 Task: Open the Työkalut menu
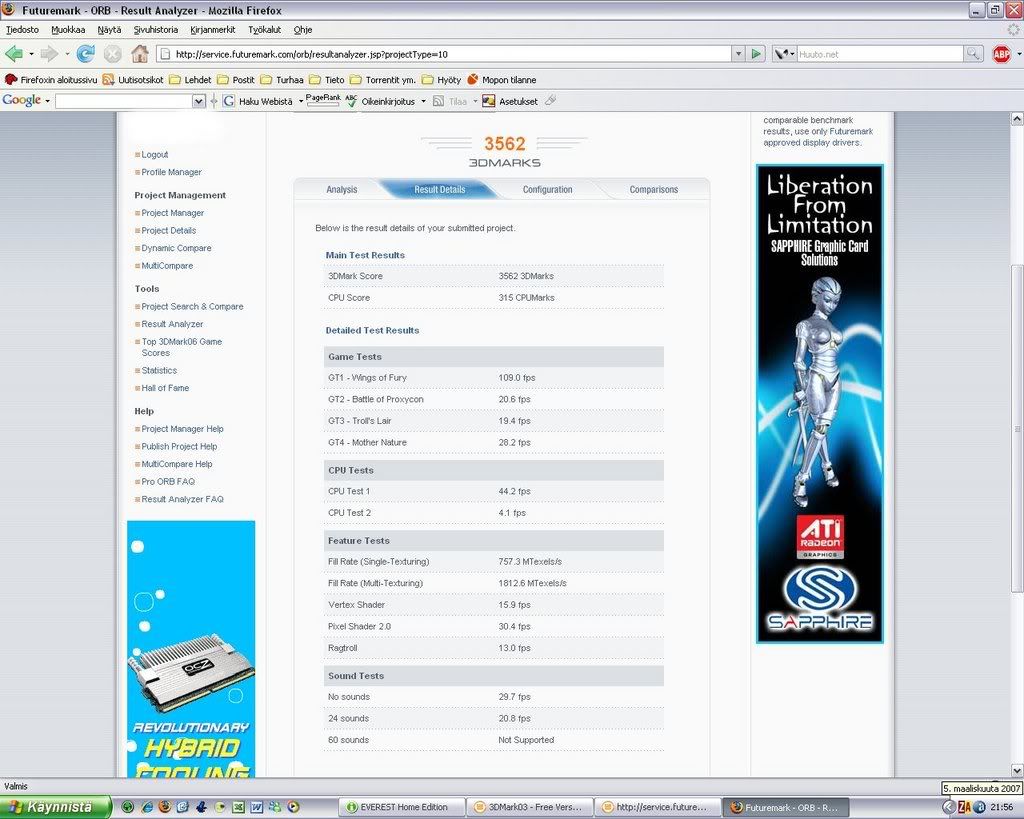[x=264, y=29]
